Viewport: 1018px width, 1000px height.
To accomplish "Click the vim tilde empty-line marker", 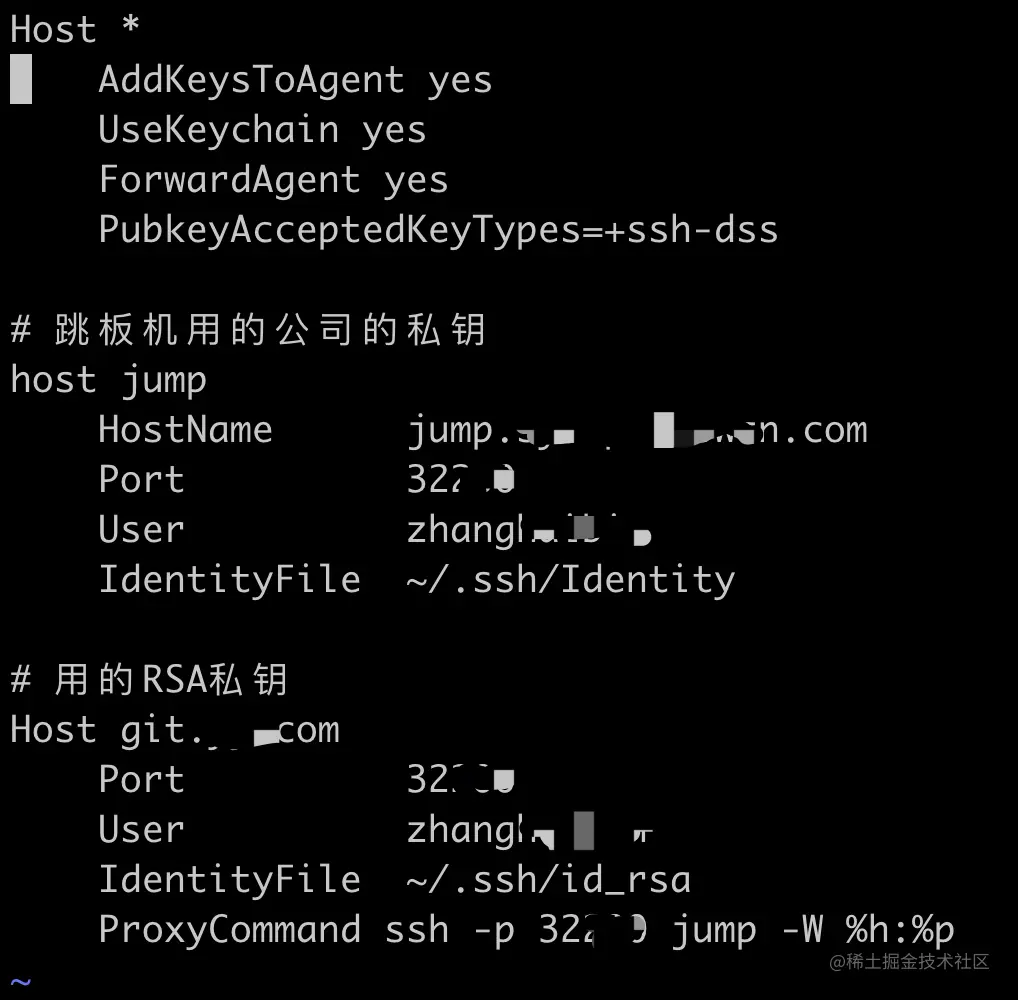I will coord(21,982).
